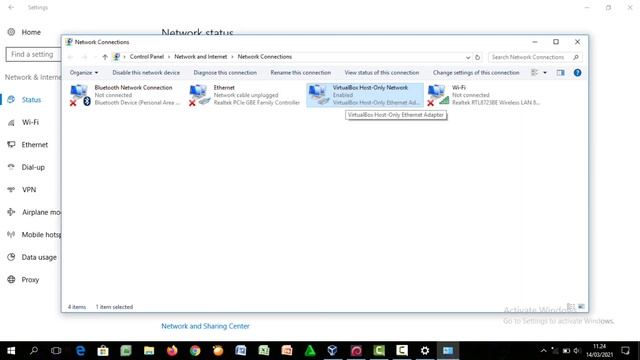Click the volume icon in the system tray

tap(577, 351)
